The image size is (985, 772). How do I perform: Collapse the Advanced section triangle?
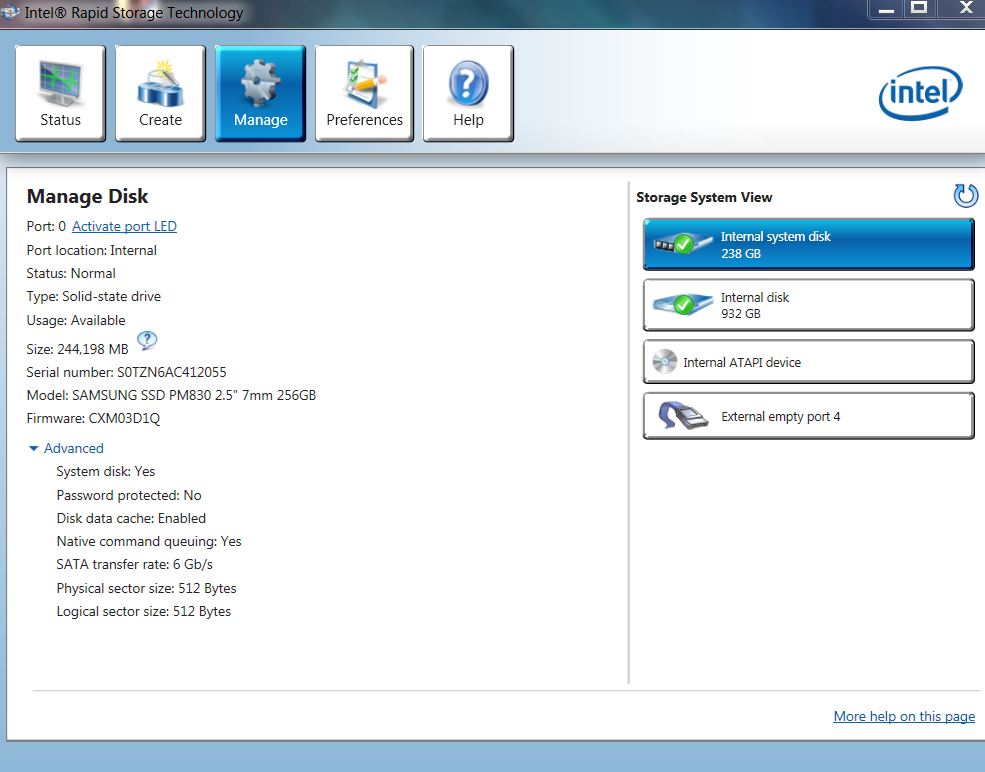coord(33,449)
